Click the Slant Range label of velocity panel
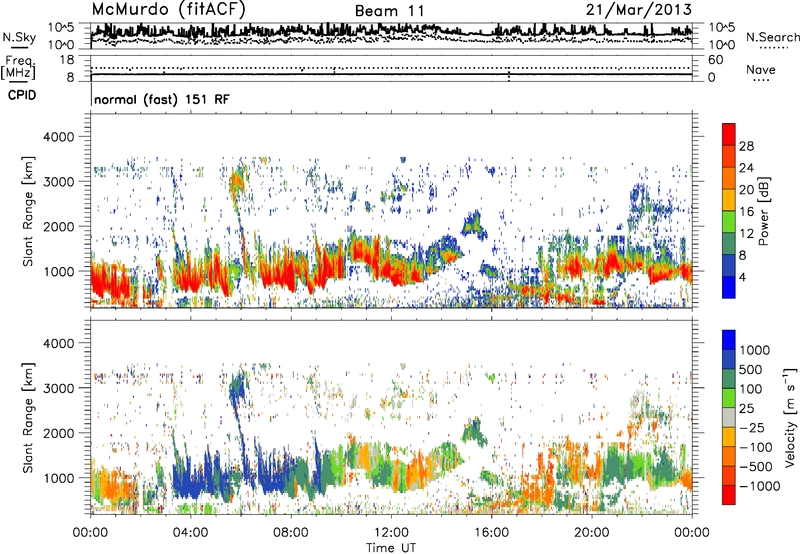800x554 pixels. click(28, 417)
